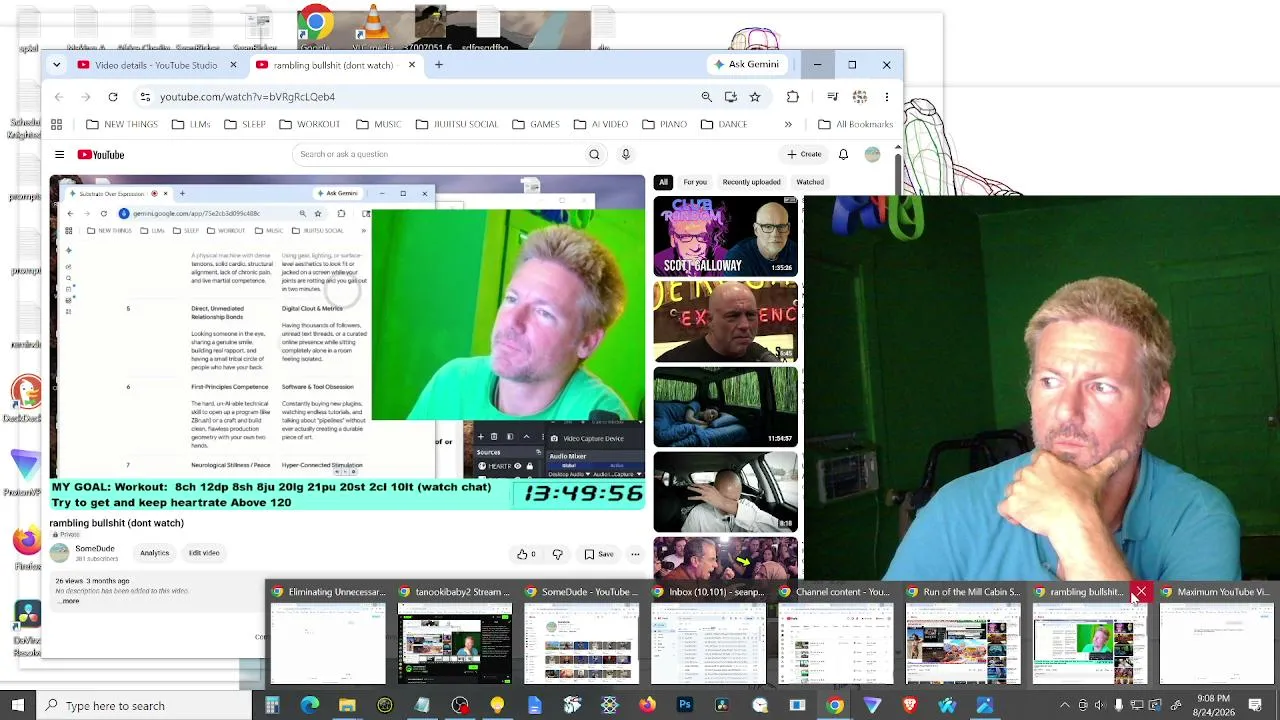Viewport: 1280px width, 720px height.
Task: Open the SomeDude channel avatar
Action: coord(60,552)
